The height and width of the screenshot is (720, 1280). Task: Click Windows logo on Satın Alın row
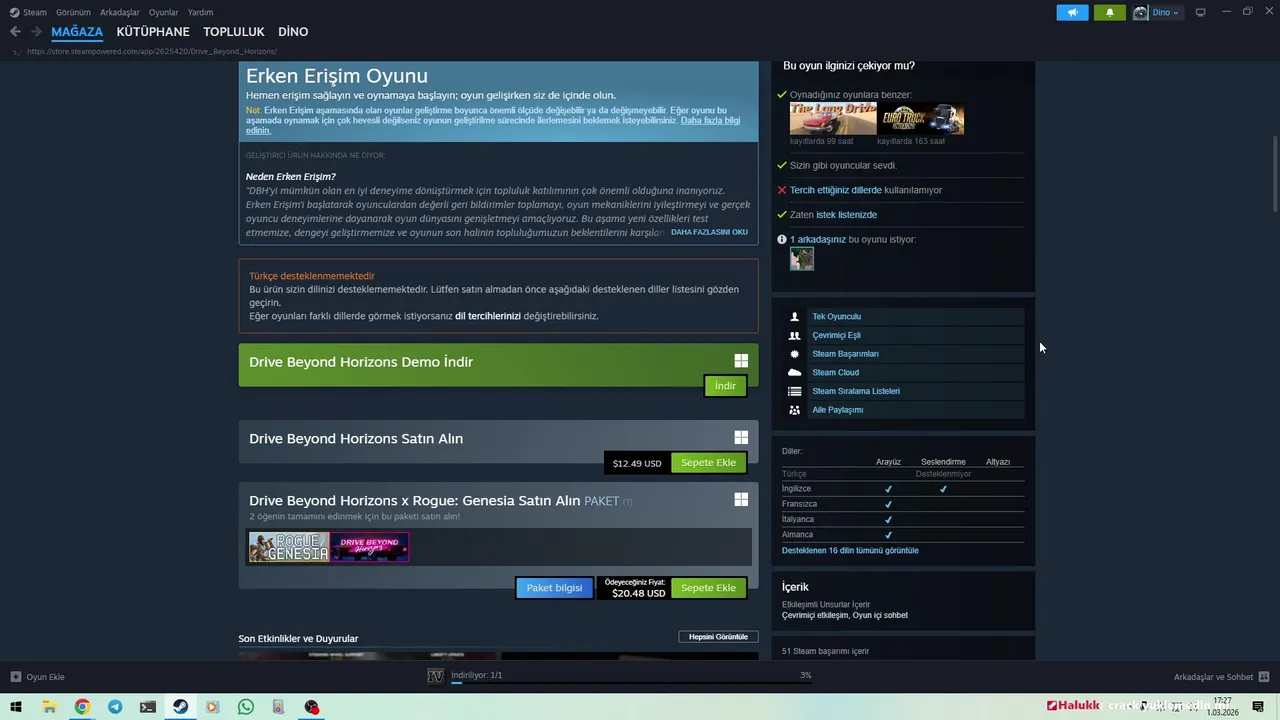click(x=741, y=437)
